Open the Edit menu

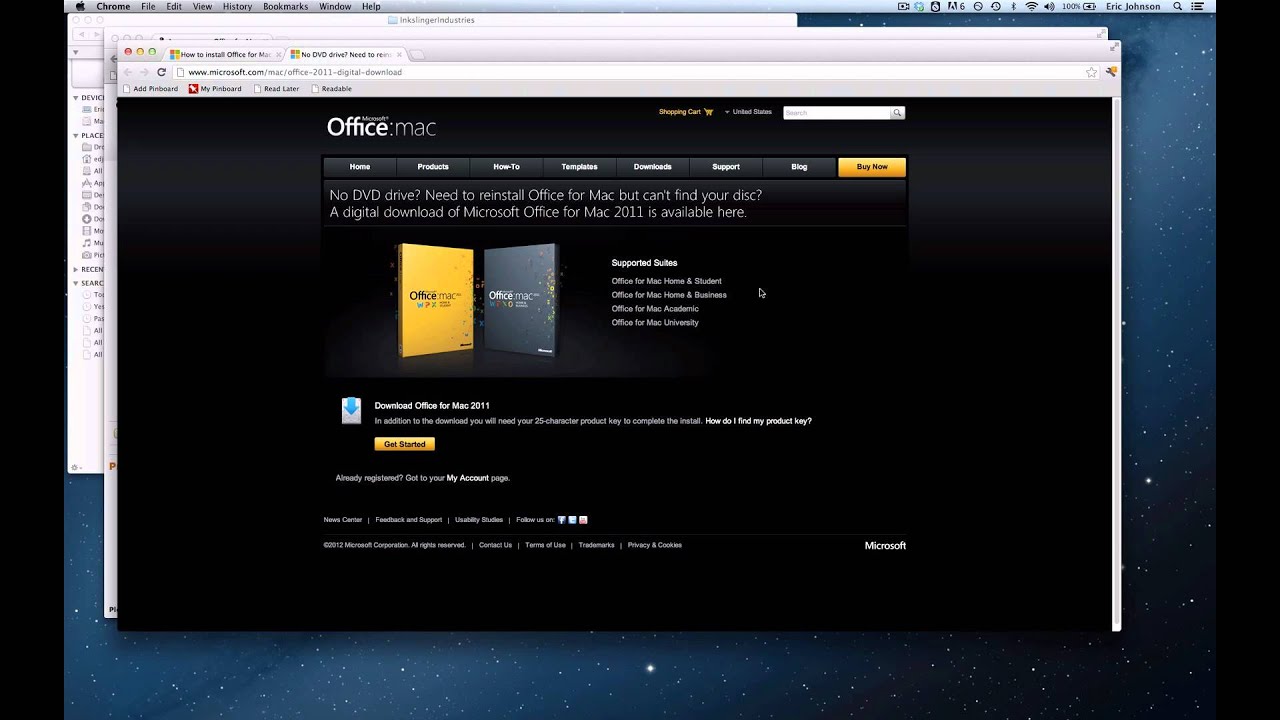tap(174, 6)
